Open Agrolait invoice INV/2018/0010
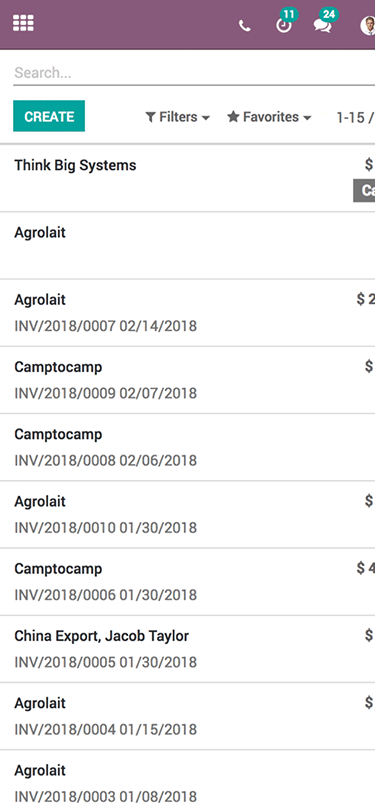This screenshot has height=812, width=375. (x=188, y=514)
